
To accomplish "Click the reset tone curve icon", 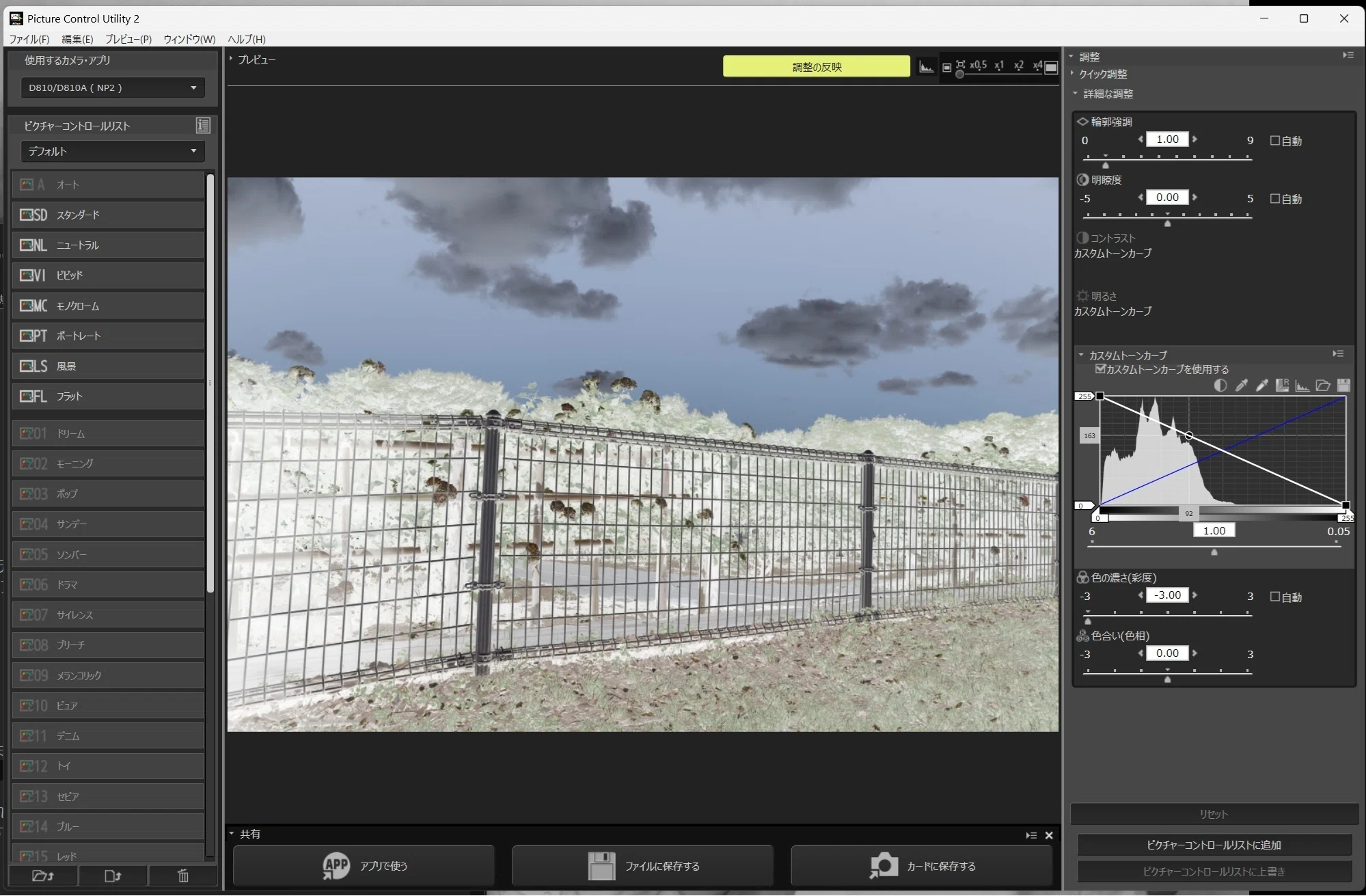I will point(1282,385).
